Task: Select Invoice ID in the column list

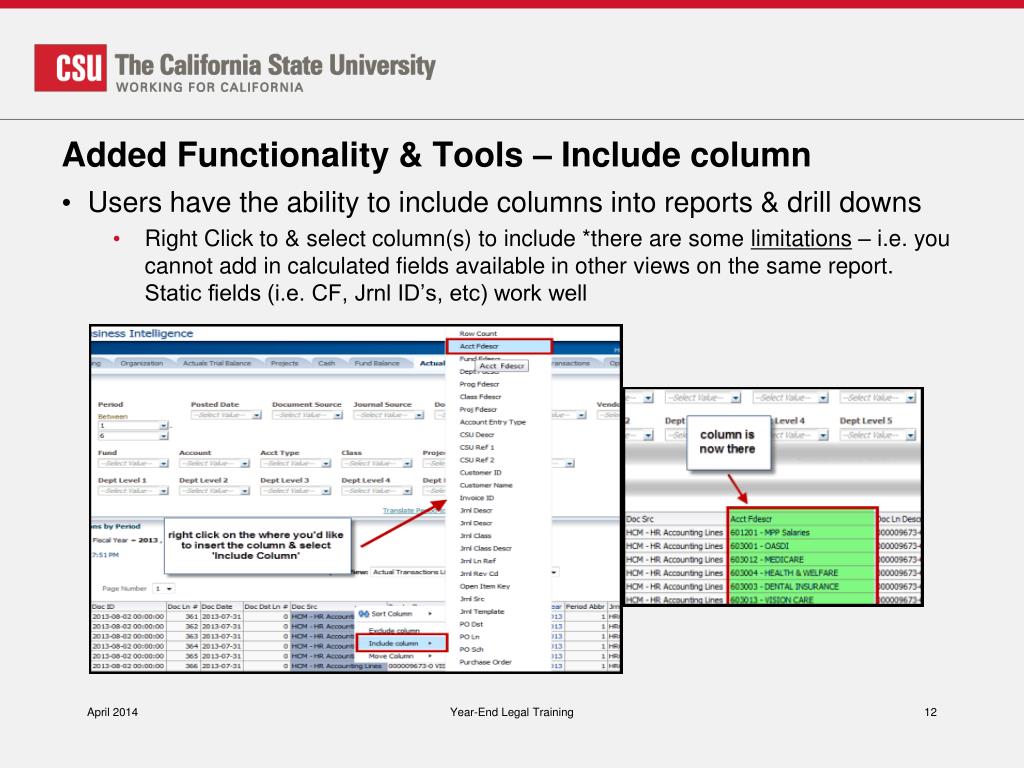Action: pos(477,498)
